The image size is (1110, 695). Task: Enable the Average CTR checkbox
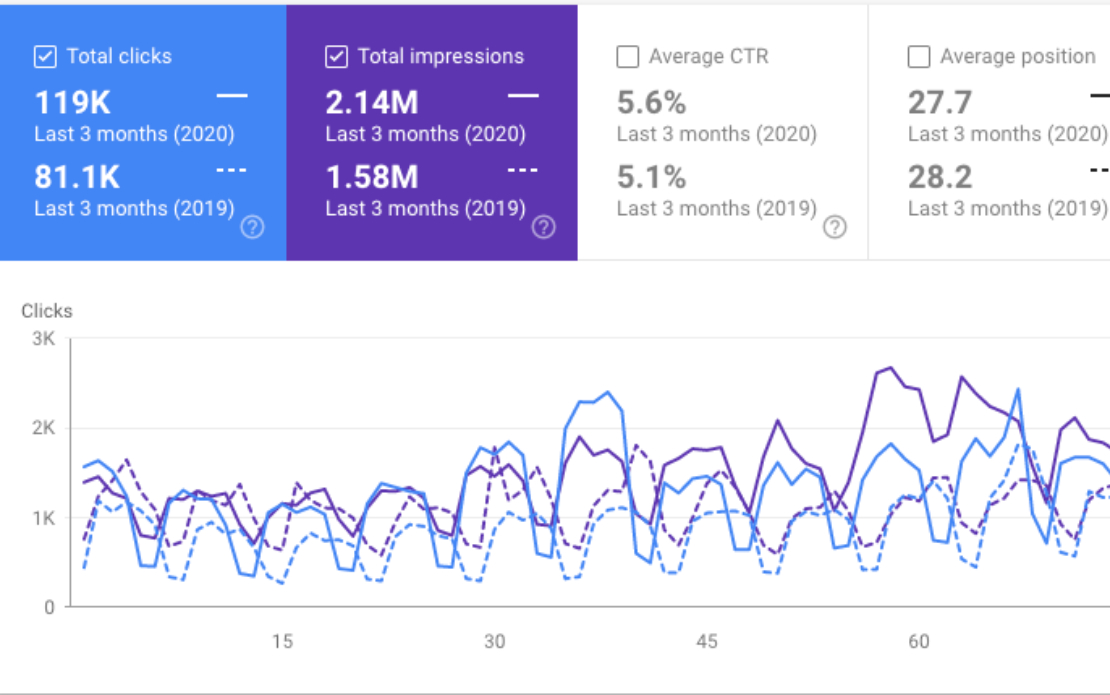pyautogui.click(x=627, y=57)
